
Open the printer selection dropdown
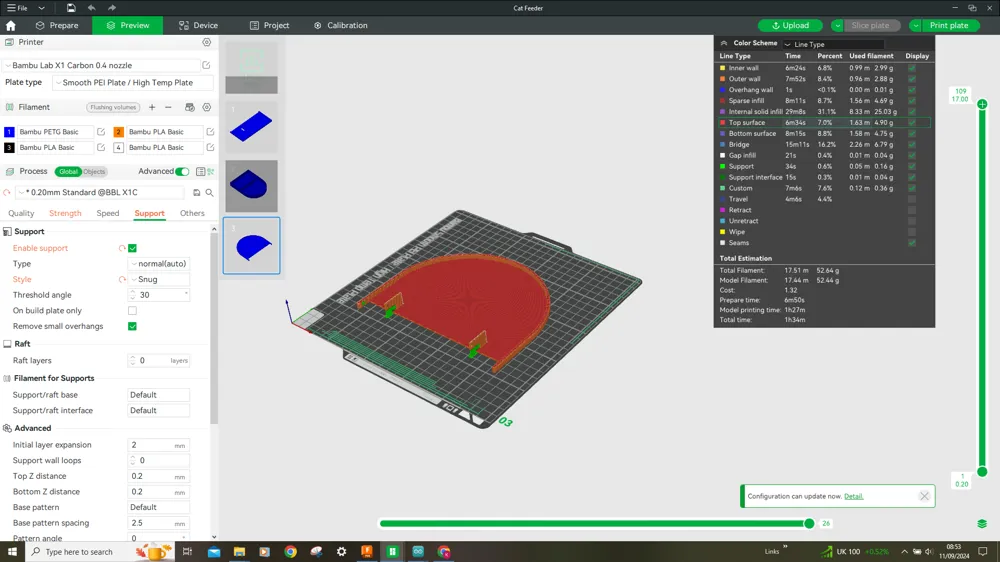(x=102, y=65)
